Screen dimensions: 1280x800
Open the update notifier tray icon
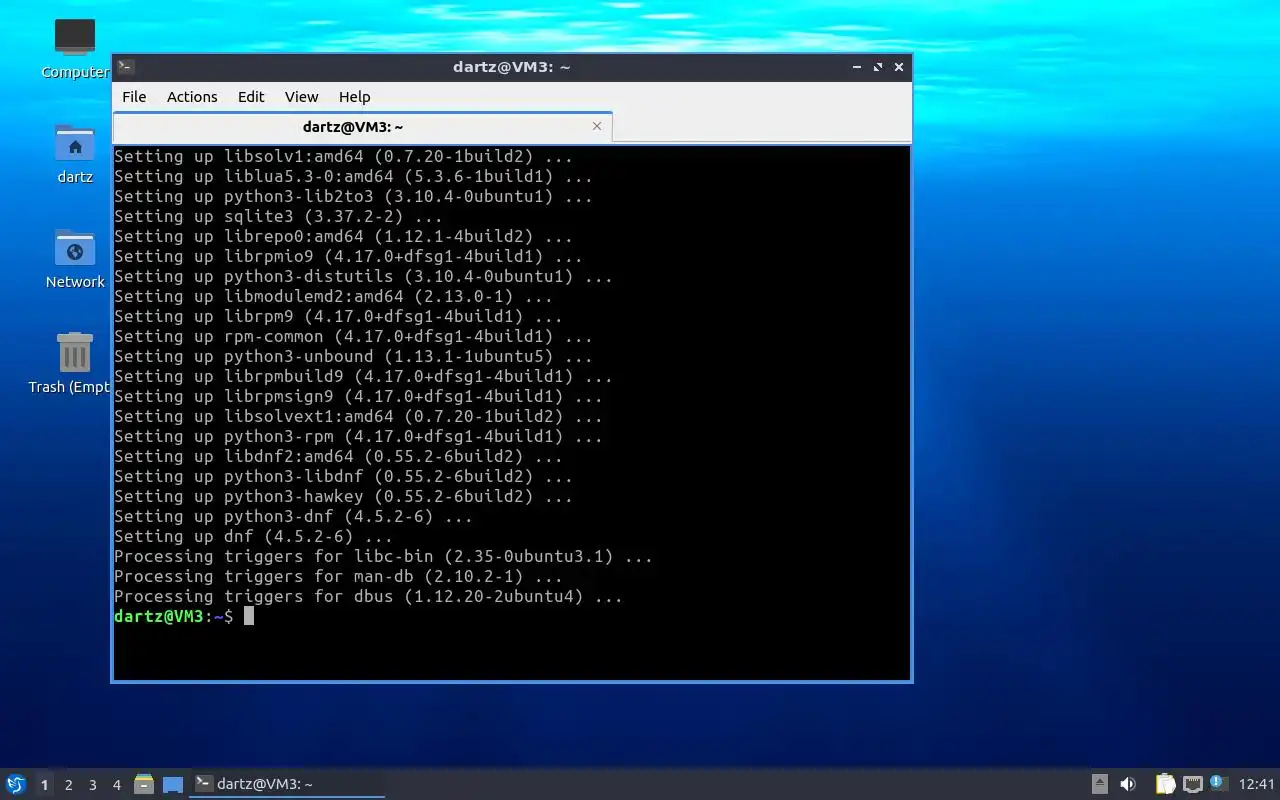(1217, 783)
